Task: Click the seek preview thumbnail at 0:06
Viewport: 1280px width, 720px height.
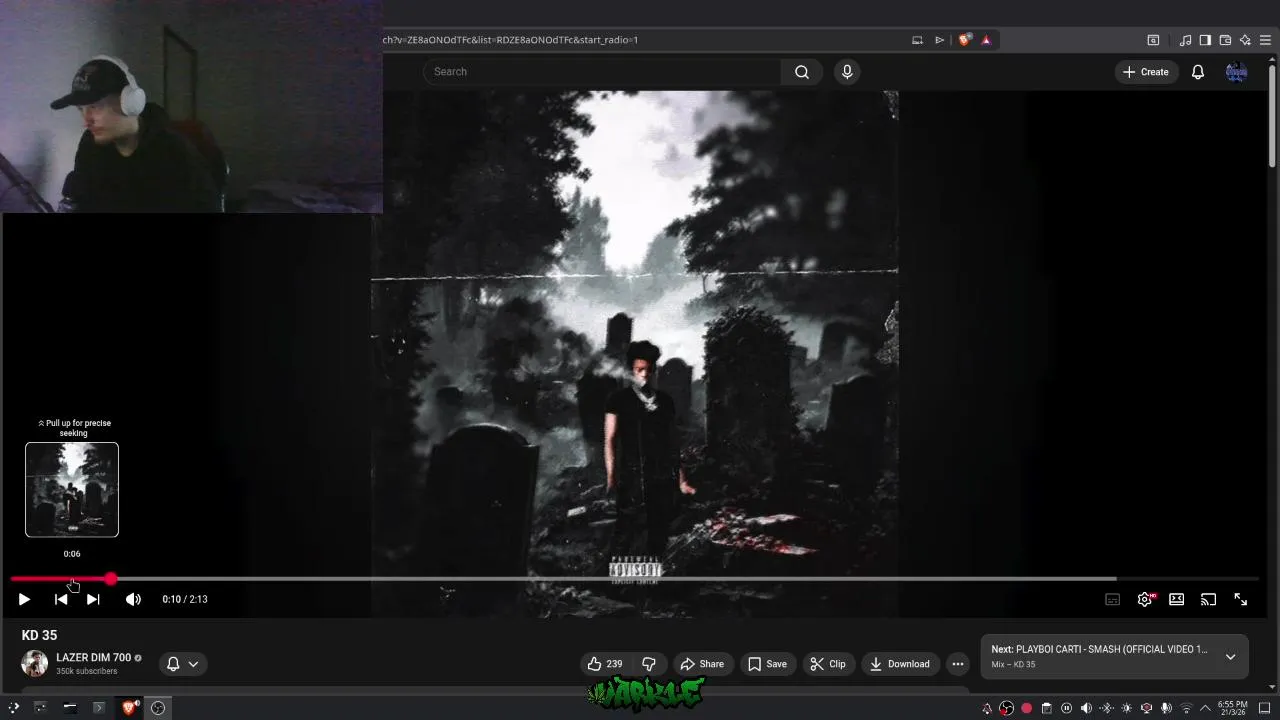Action: point(72,490)
